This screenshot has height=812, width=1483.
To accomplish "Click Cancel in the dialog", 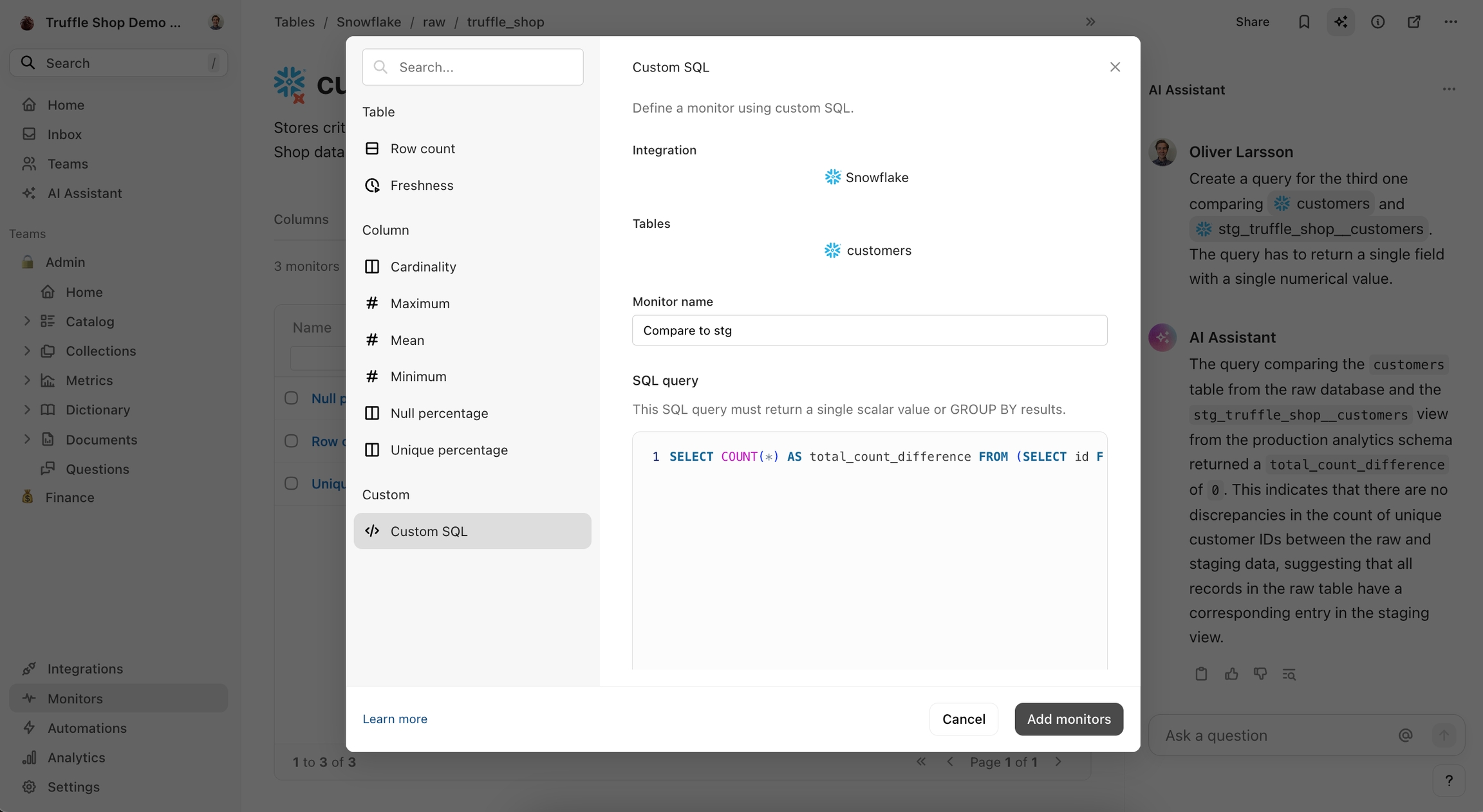I will tap(964, 719).
